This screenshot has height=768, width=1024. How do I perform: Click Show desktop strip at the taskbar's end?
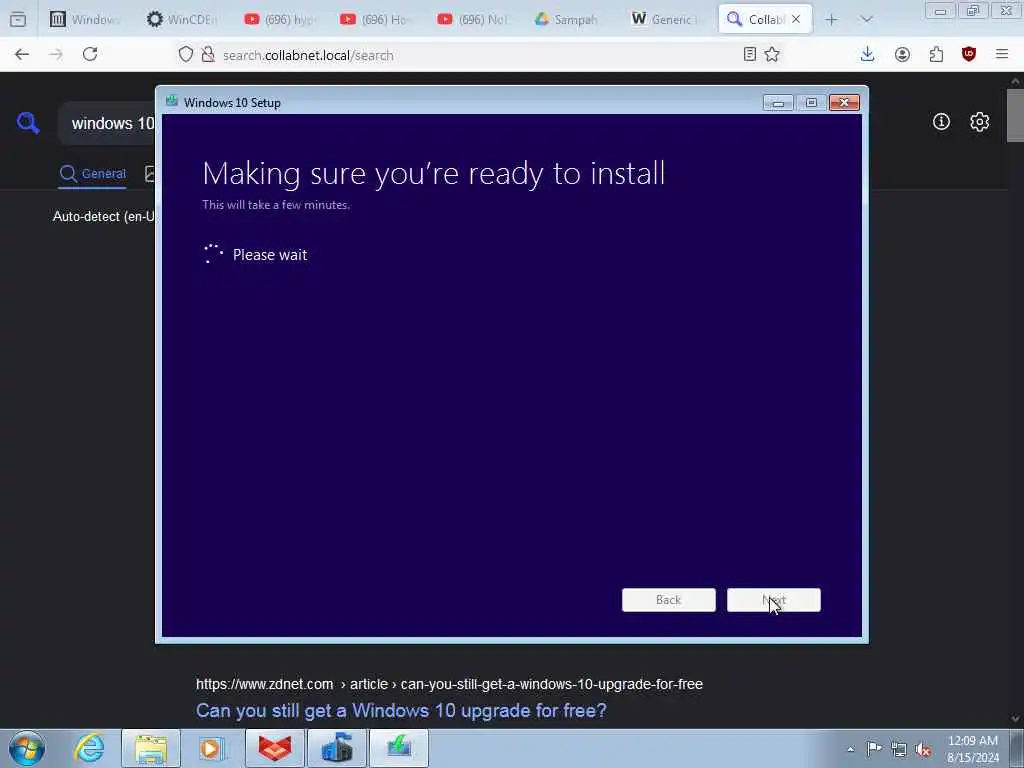(1017, 748)
